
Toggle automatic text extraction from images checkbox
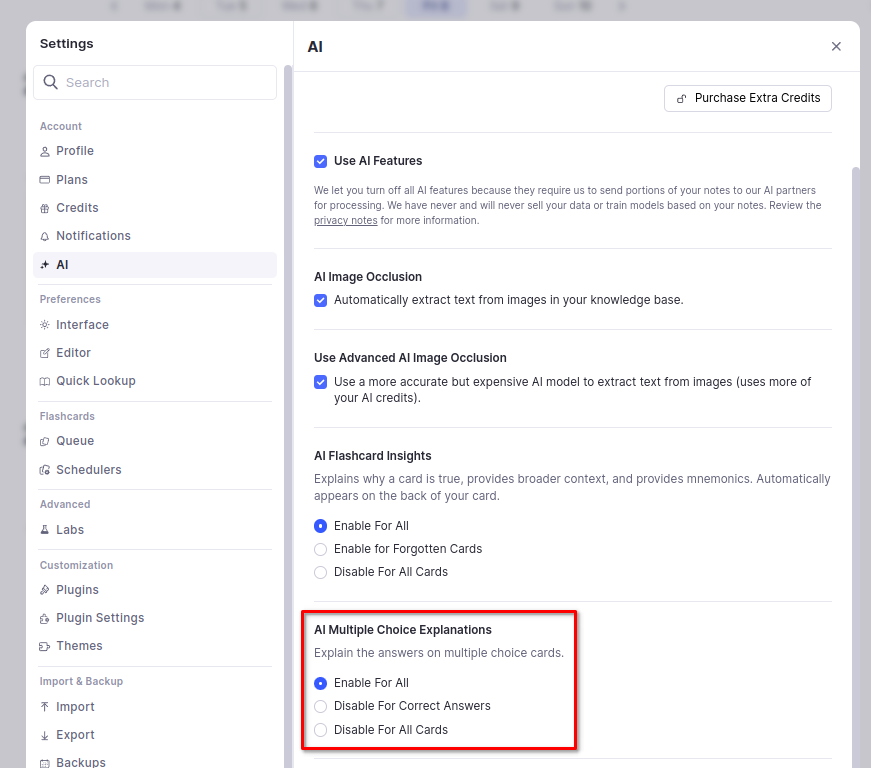[321, 300]
